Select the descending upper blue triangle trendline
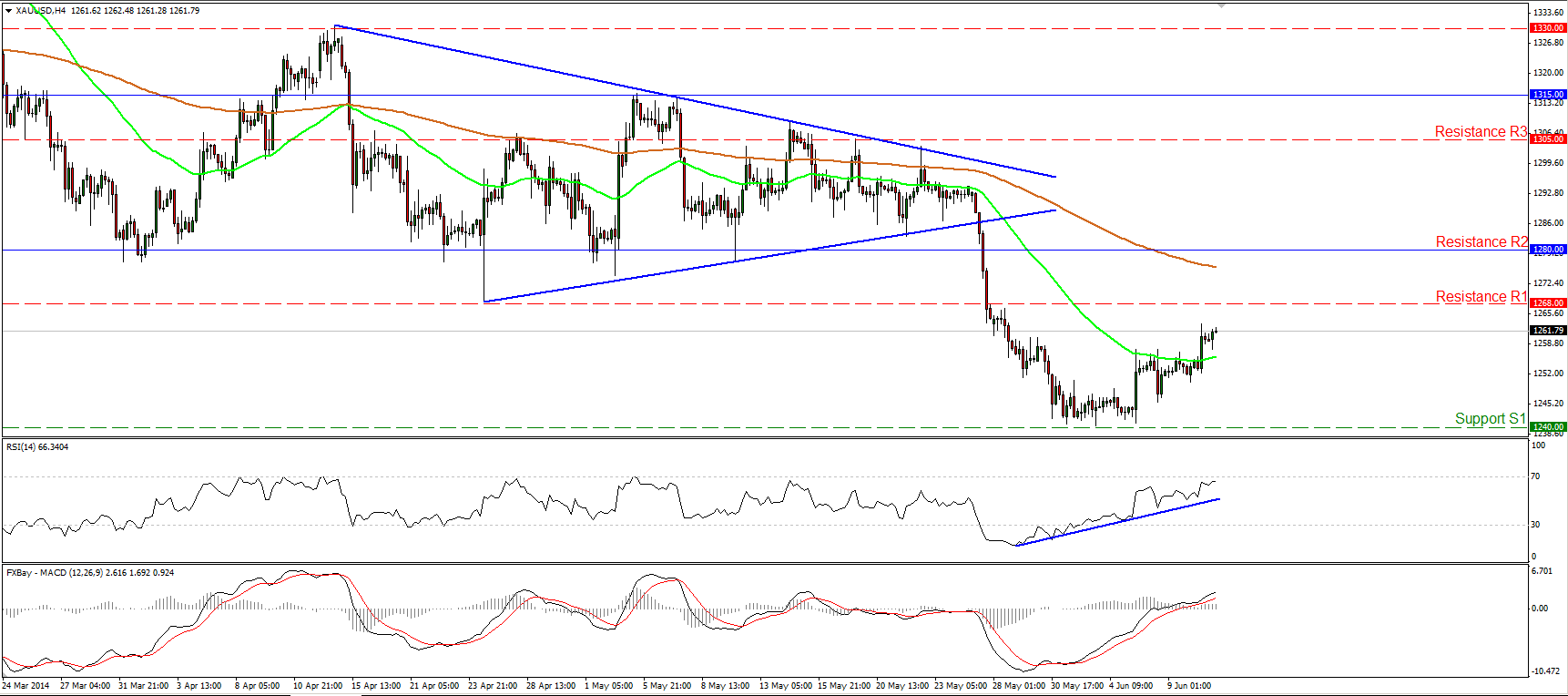The height and width of the screenshot is (696, 1568). pyautogui.click(x=696, y=101)
